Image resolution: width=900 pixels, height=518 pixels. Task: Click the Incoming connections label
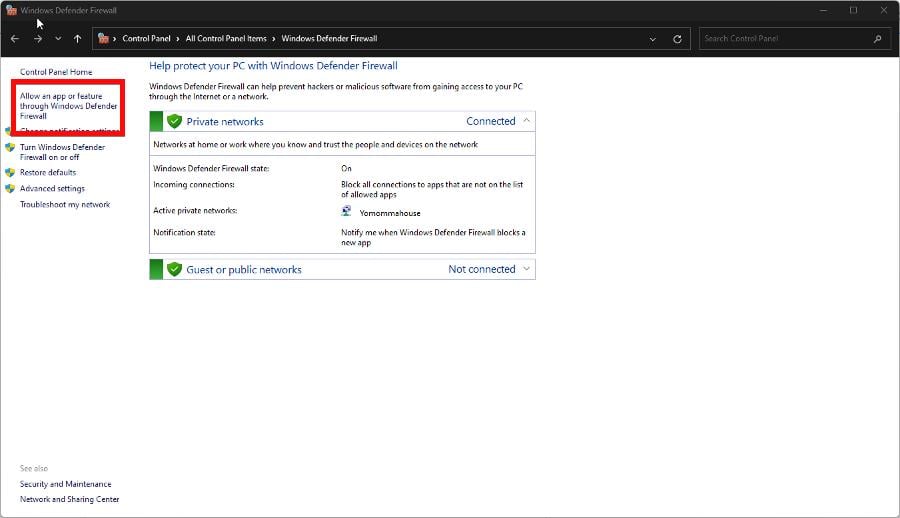194,184
